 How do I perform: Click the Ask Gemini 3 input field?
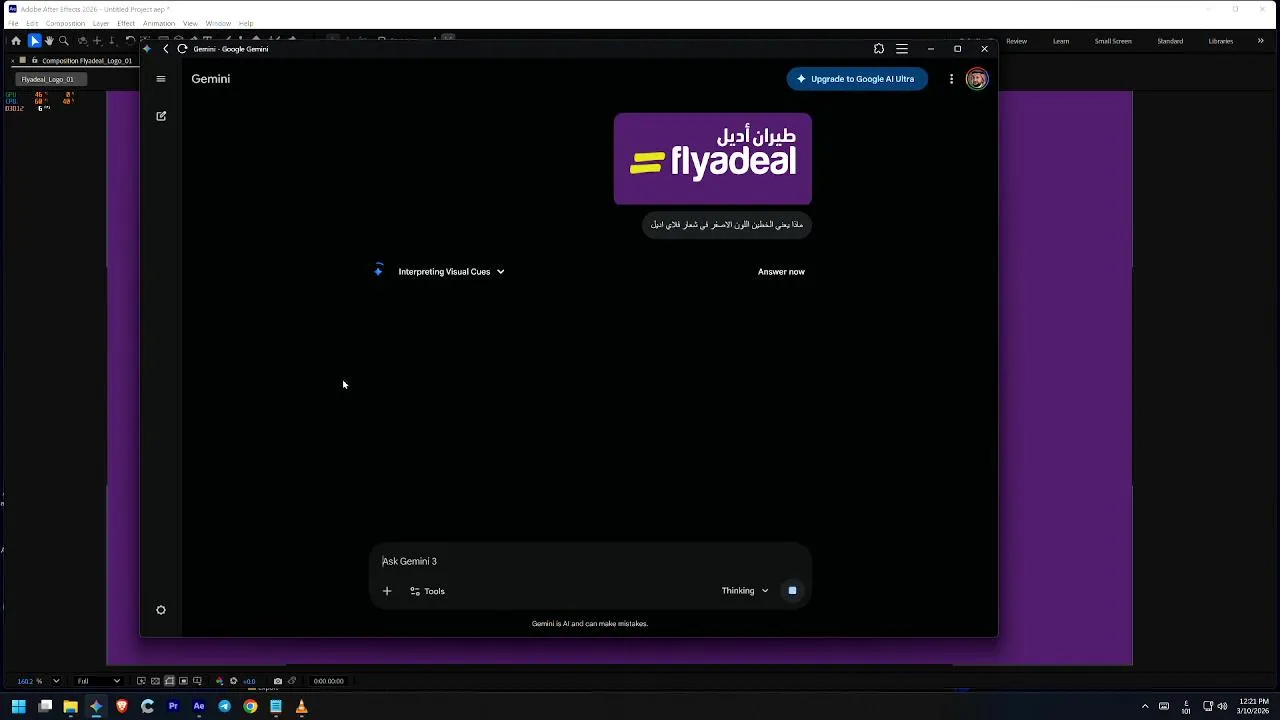click(x=590, y=561)
